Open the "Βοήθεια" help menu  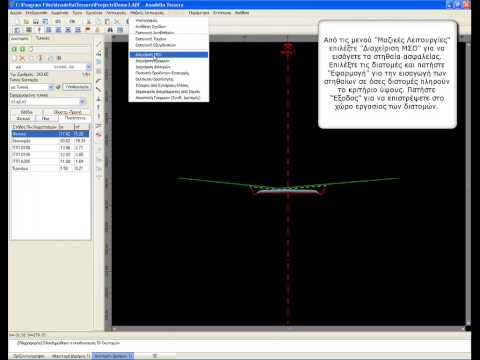pos(242,13)
